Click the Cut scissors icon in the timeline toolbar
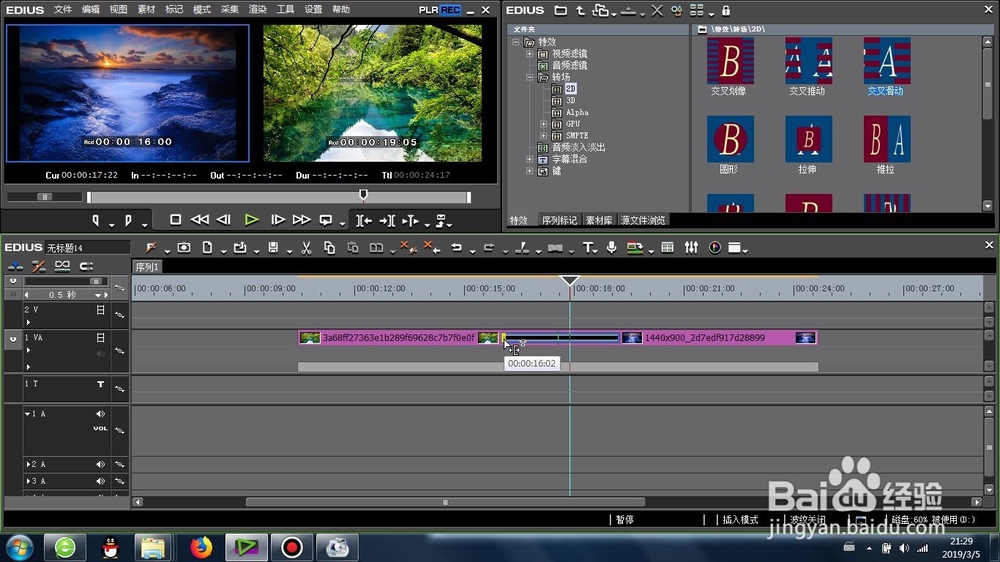This screenshot has height=562, width=1000. point(306,248)
